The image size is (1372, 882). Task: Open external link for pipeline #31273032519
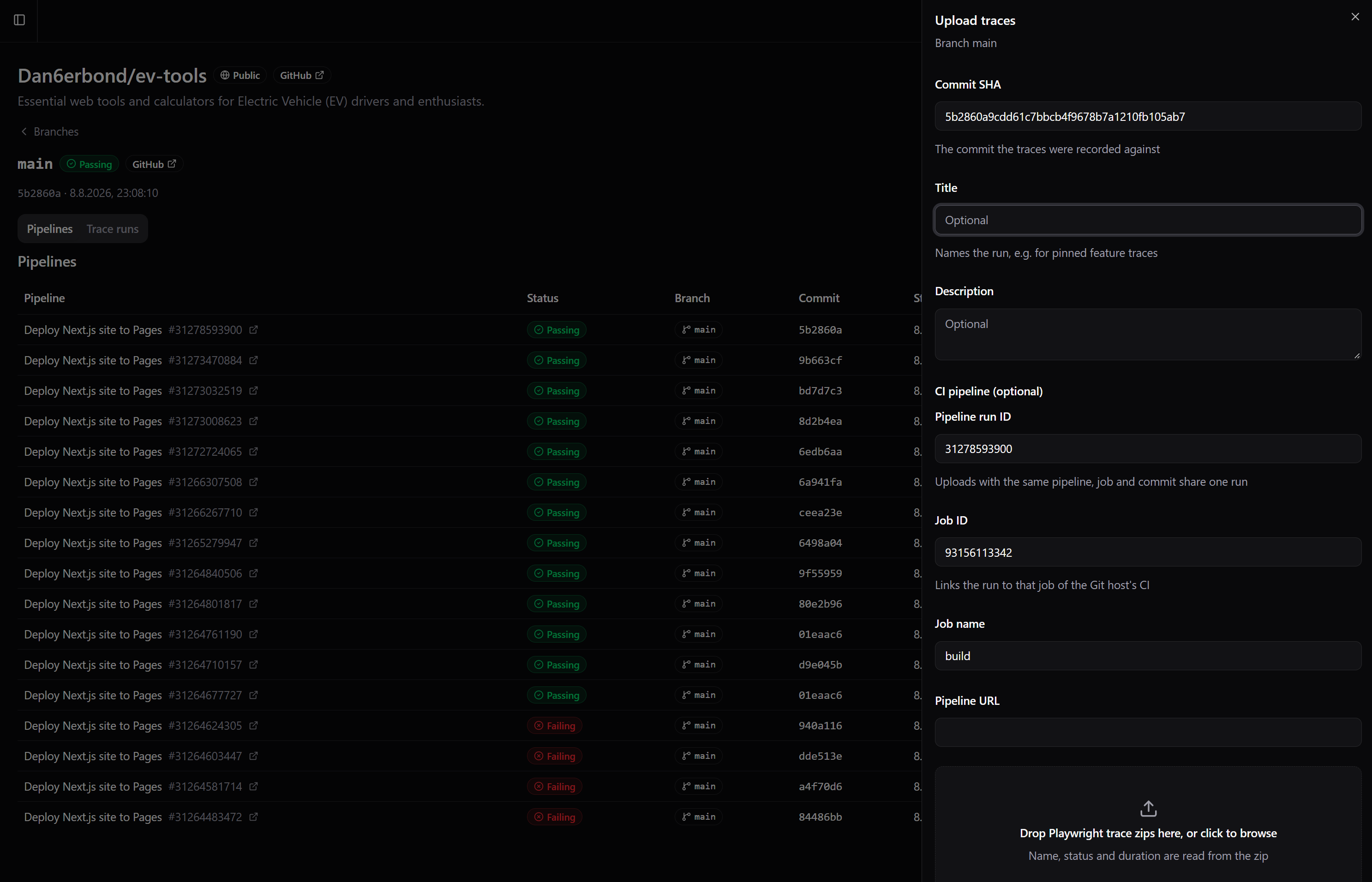254,391
